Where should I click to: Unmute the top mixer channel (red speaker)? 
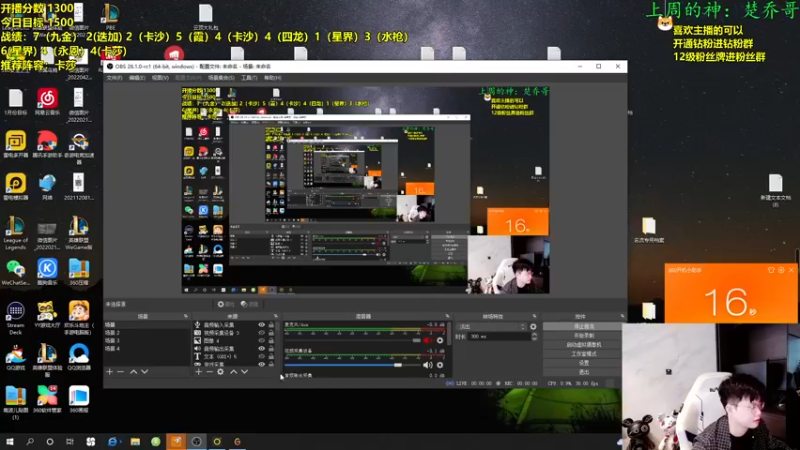tap(428, 340)
